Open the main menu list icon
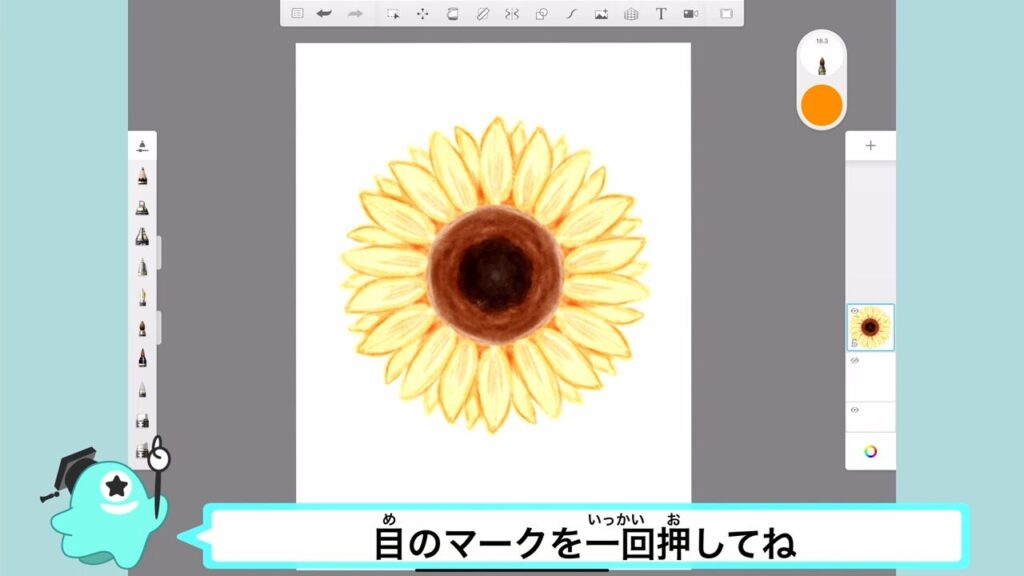Image resolution: width=1024 pixels, height=576 pixels. 297,14
